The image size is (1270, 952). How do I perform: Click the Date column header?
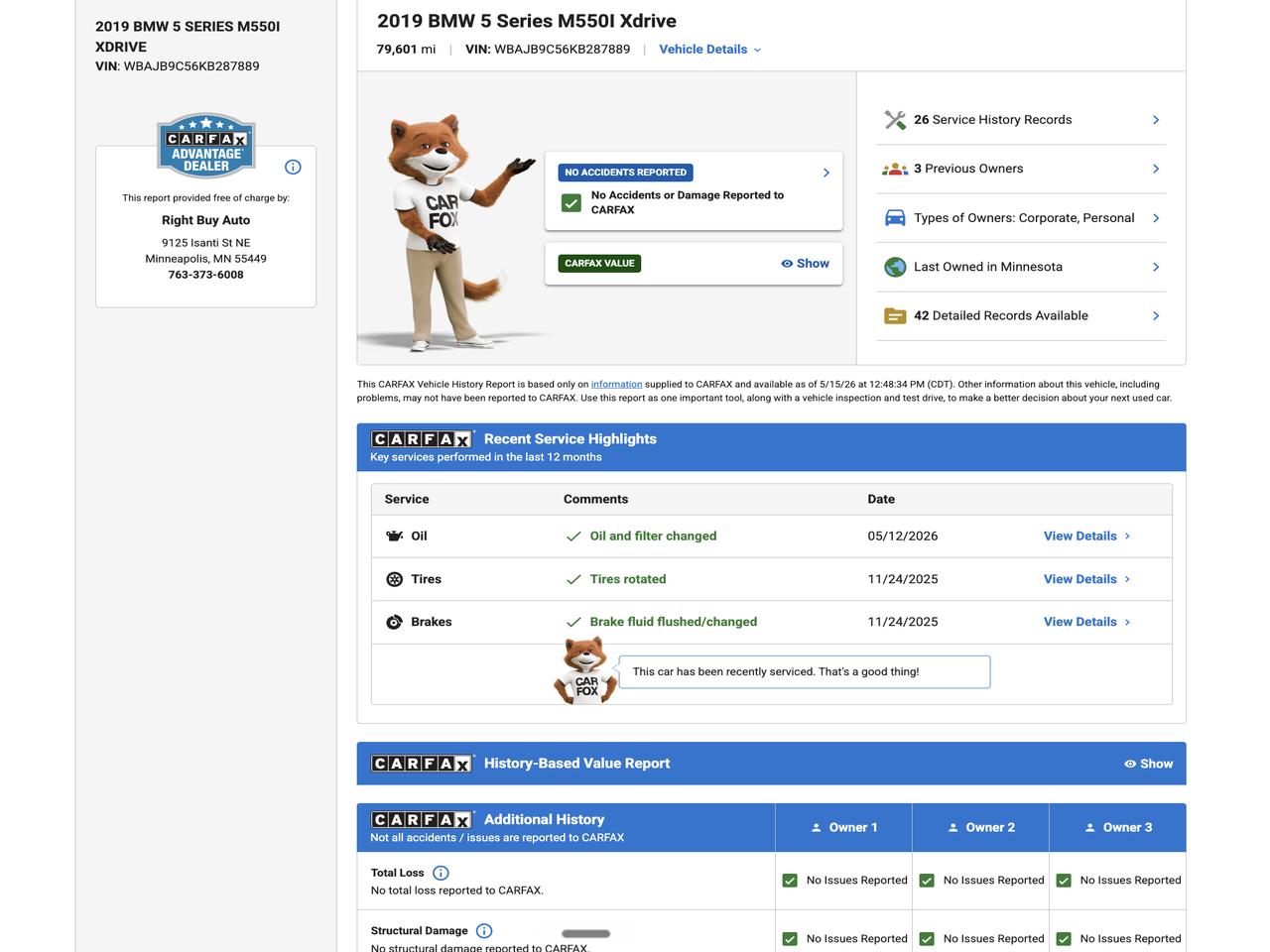[881, 500]
